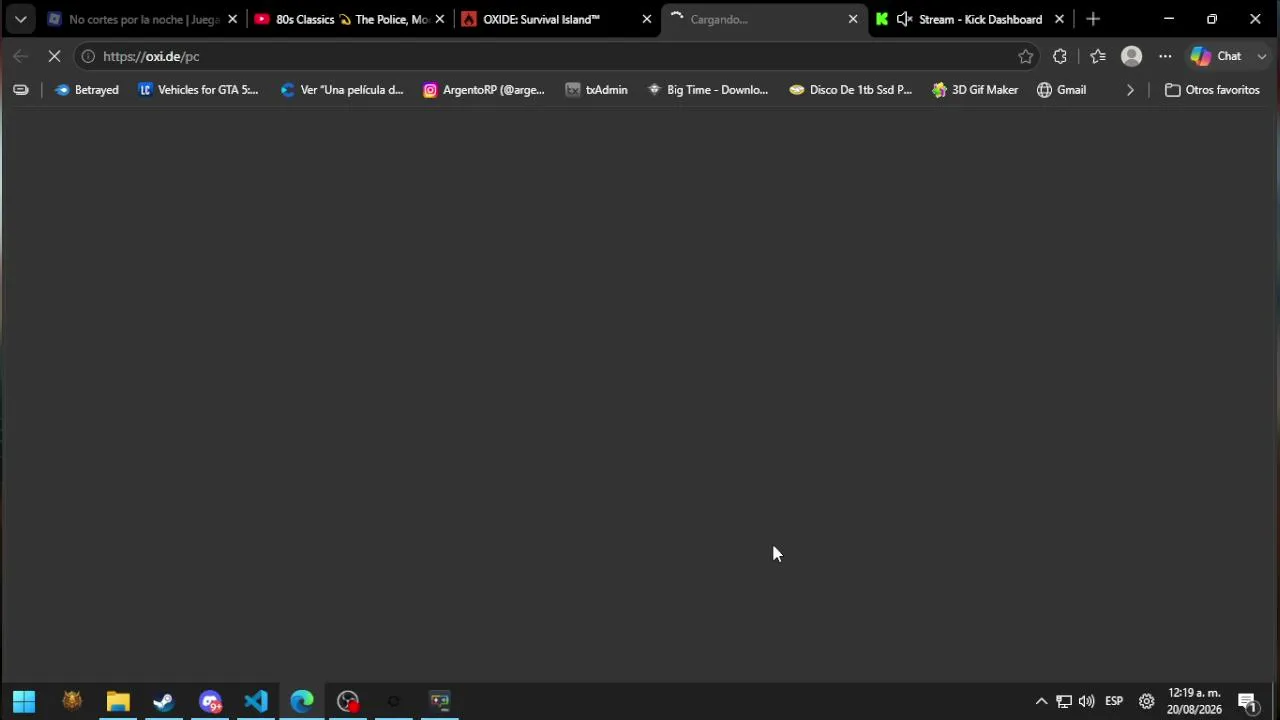The image size is (1280, 720).
Task: Open the "Ver Una película d..." bookmark
Action: (x=342, y=90)
